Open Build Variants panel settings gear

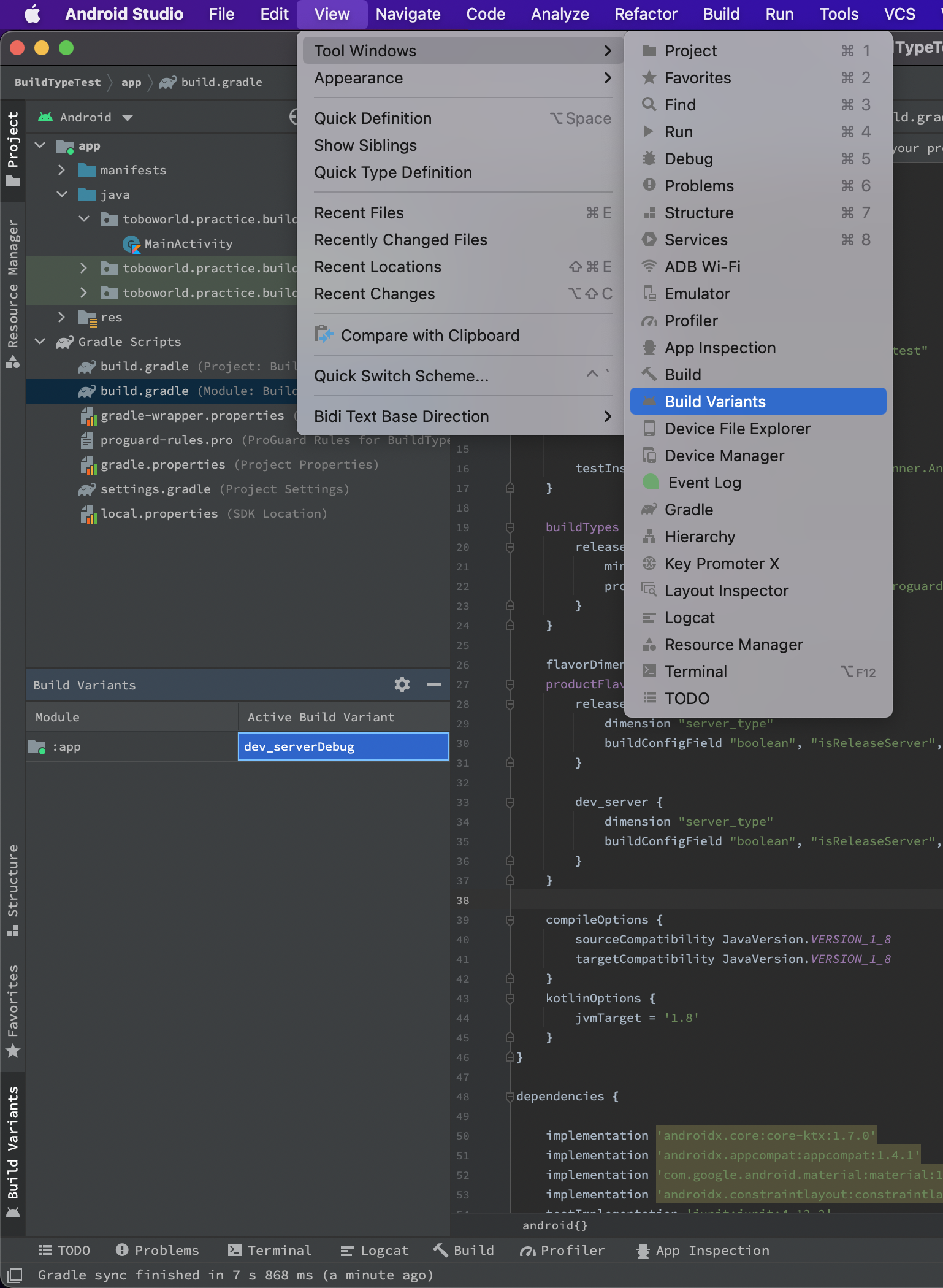(x=402, y=684)
